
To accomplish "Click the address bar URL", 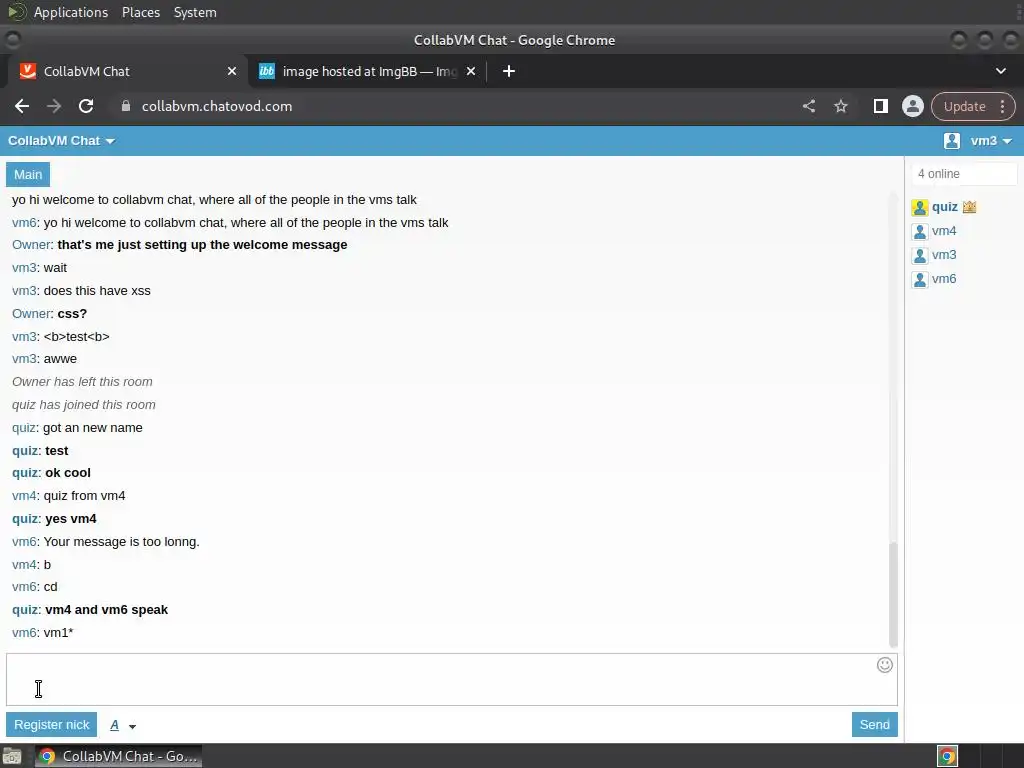I will point(217,106).
